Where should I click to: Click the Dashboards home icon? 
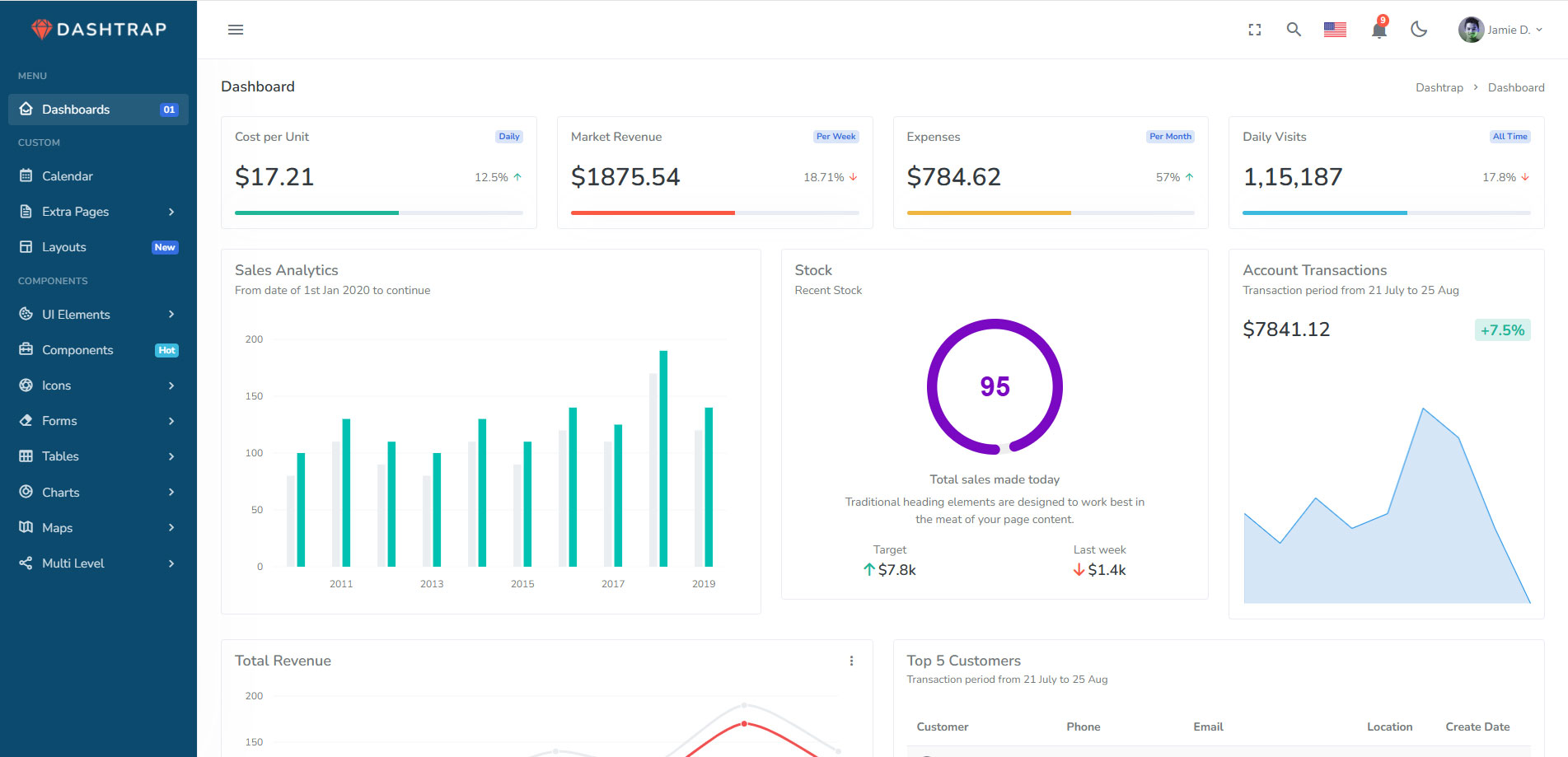(x=26, y=109)
